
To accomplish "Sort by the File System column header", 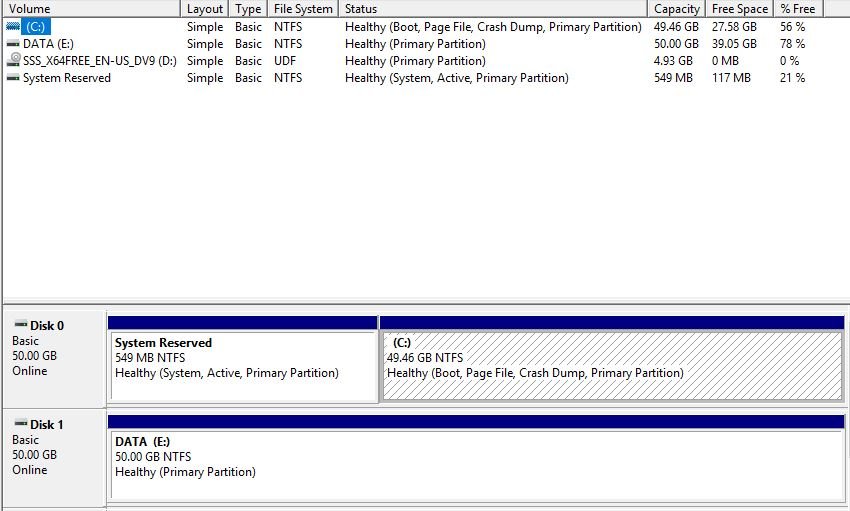I will click(303, 9).
